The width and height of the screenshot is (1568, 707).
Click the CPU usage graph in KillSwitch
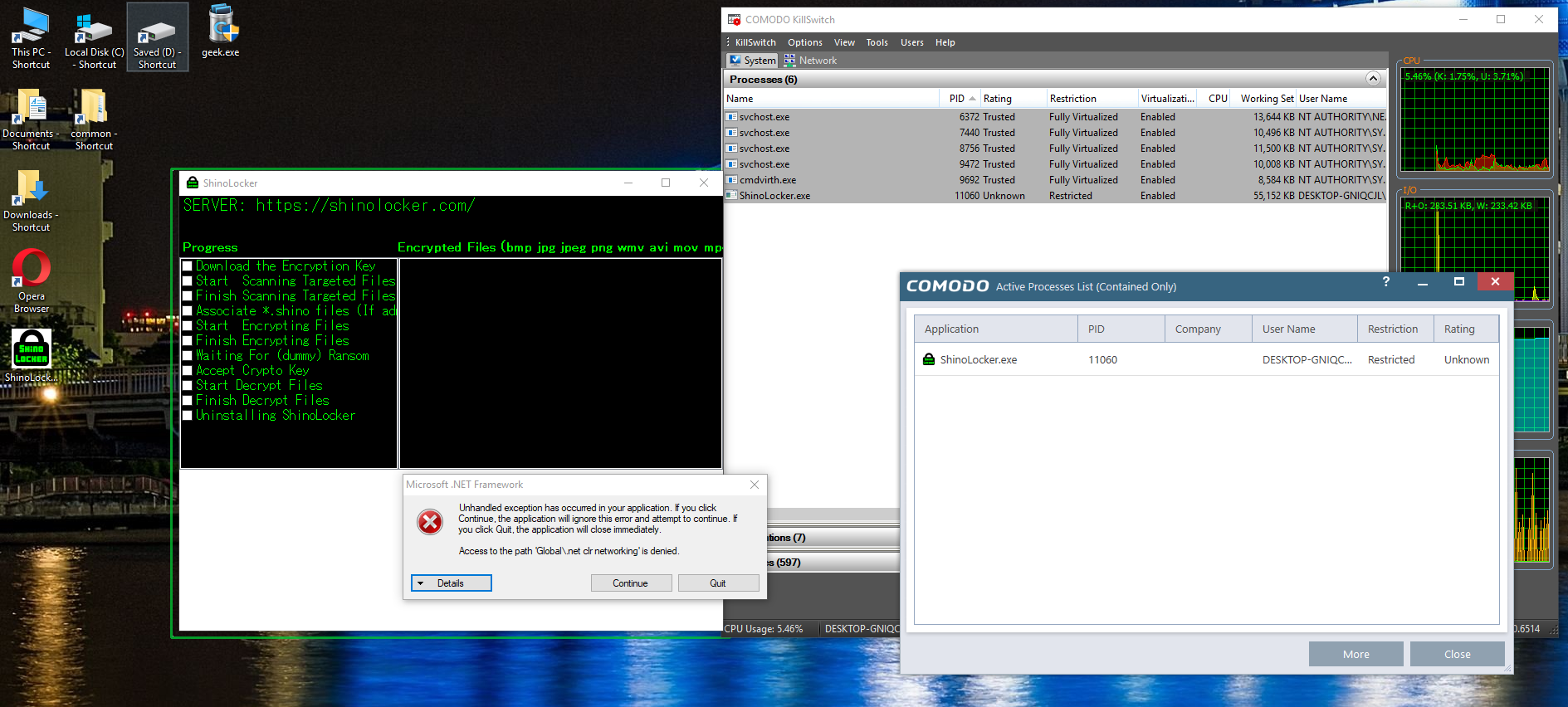pos(1475,119)
